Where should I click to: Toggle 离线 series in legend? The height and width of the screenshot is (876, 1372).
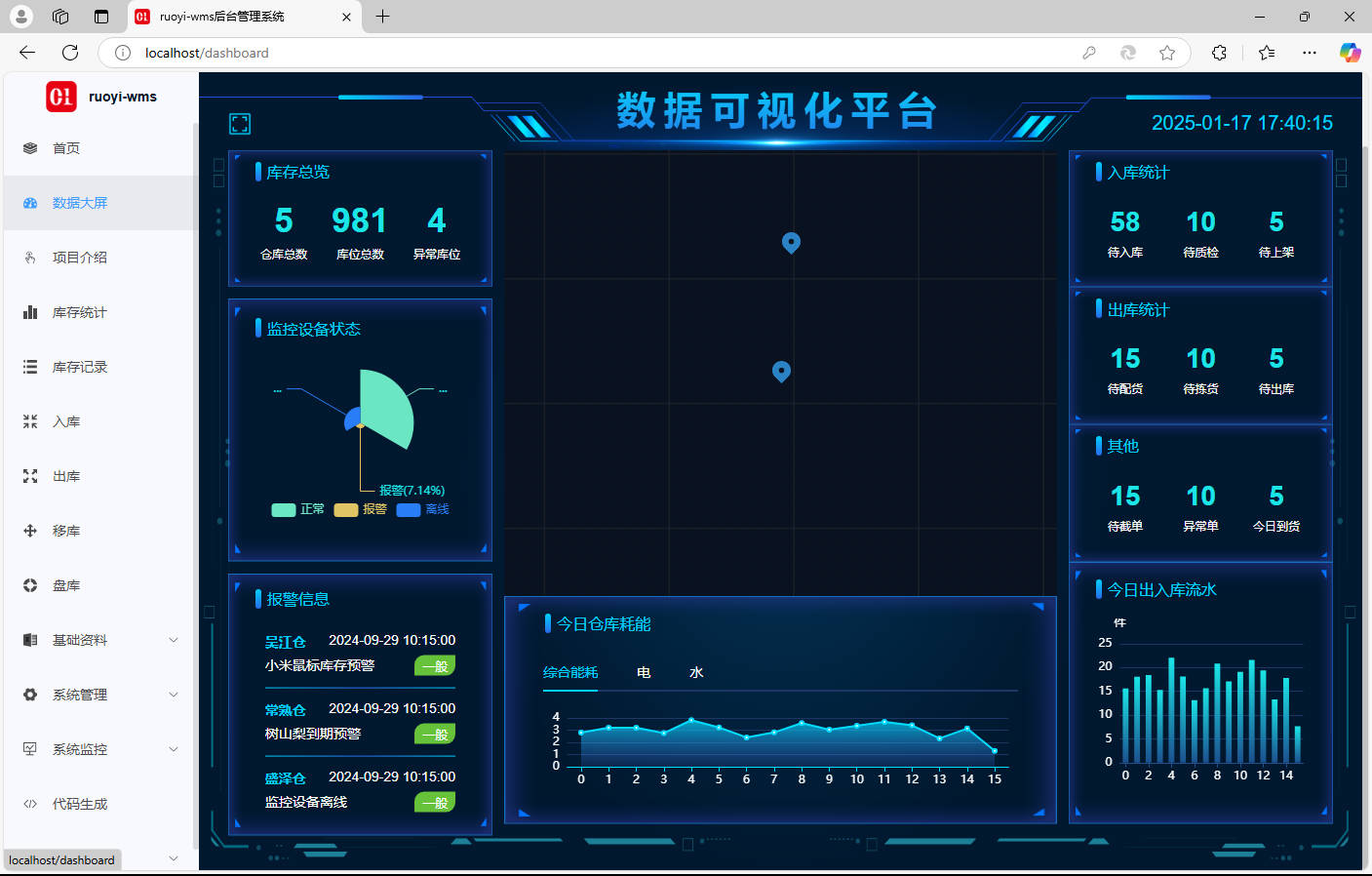423,509
